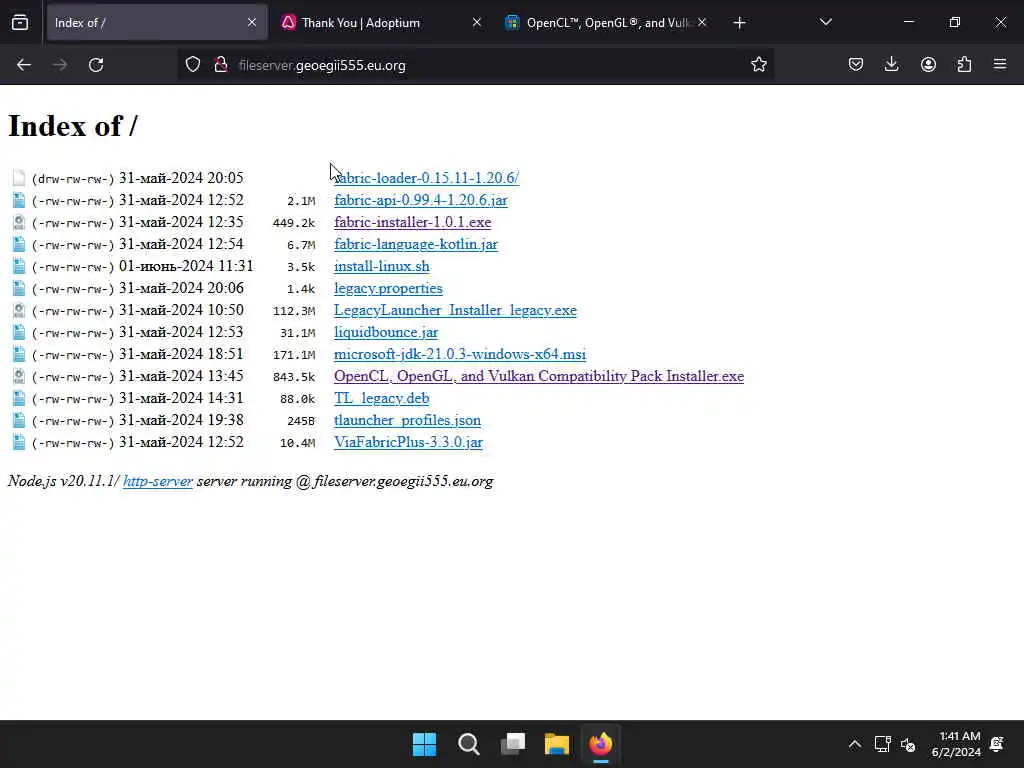1024x768 pixels.
Task: Click folder icon beside fabric-loader row
Action: (x=19, y=178)
